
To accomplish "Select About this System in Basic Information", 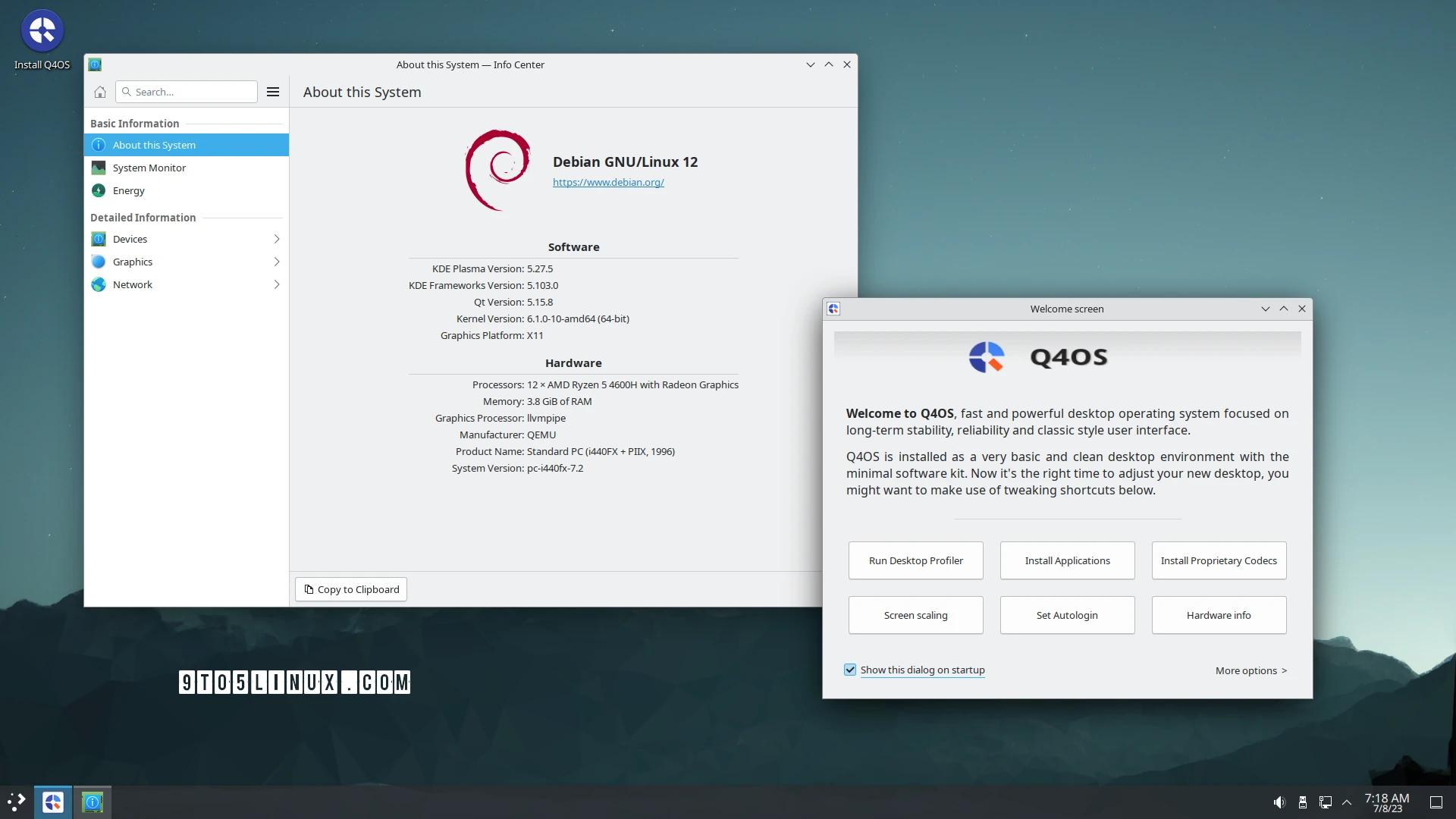I will [154, 144].
